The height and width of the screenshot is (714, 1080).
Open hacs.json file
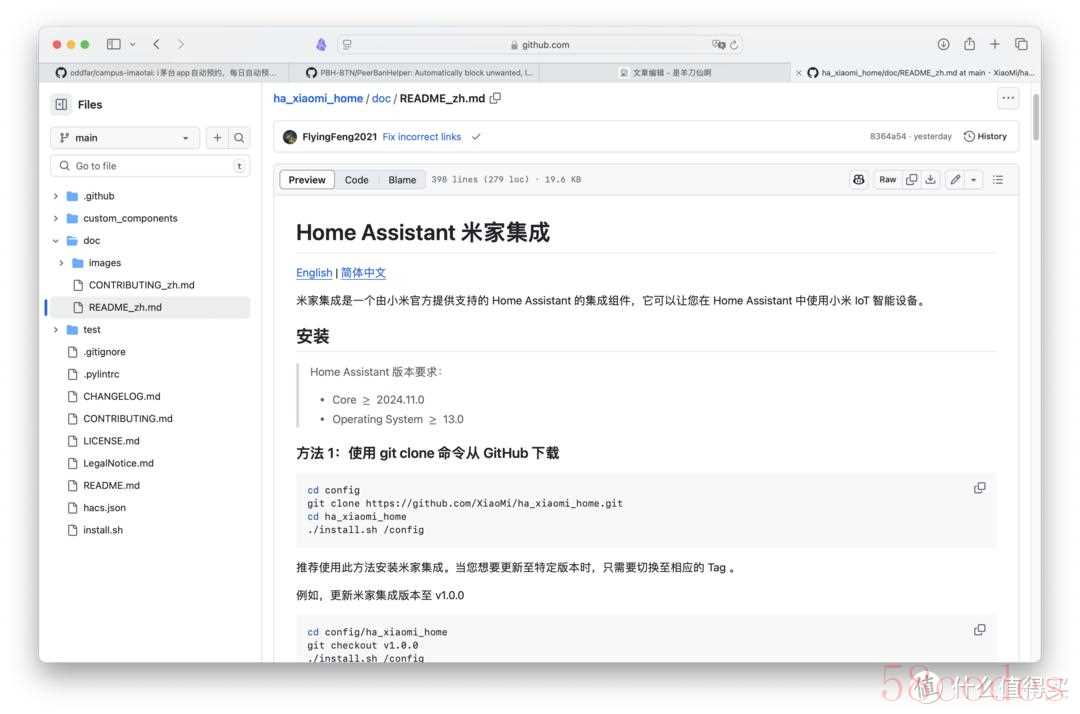104,507
